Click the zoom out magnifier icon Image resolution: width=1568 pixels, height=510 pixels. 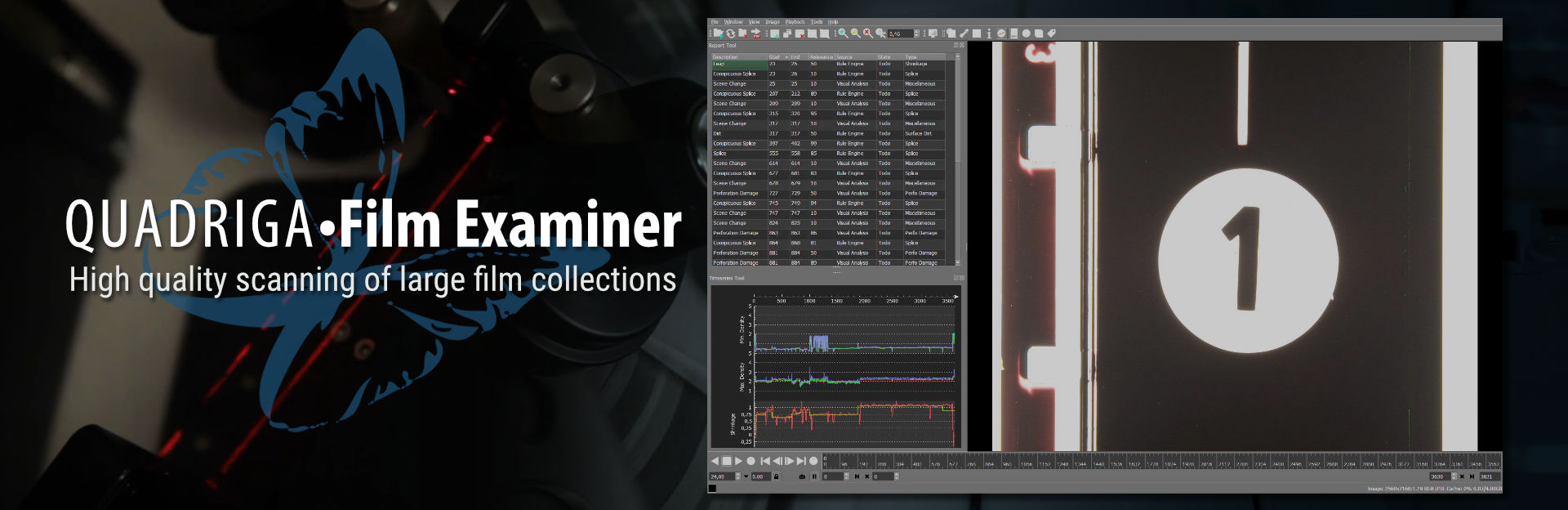856,34
